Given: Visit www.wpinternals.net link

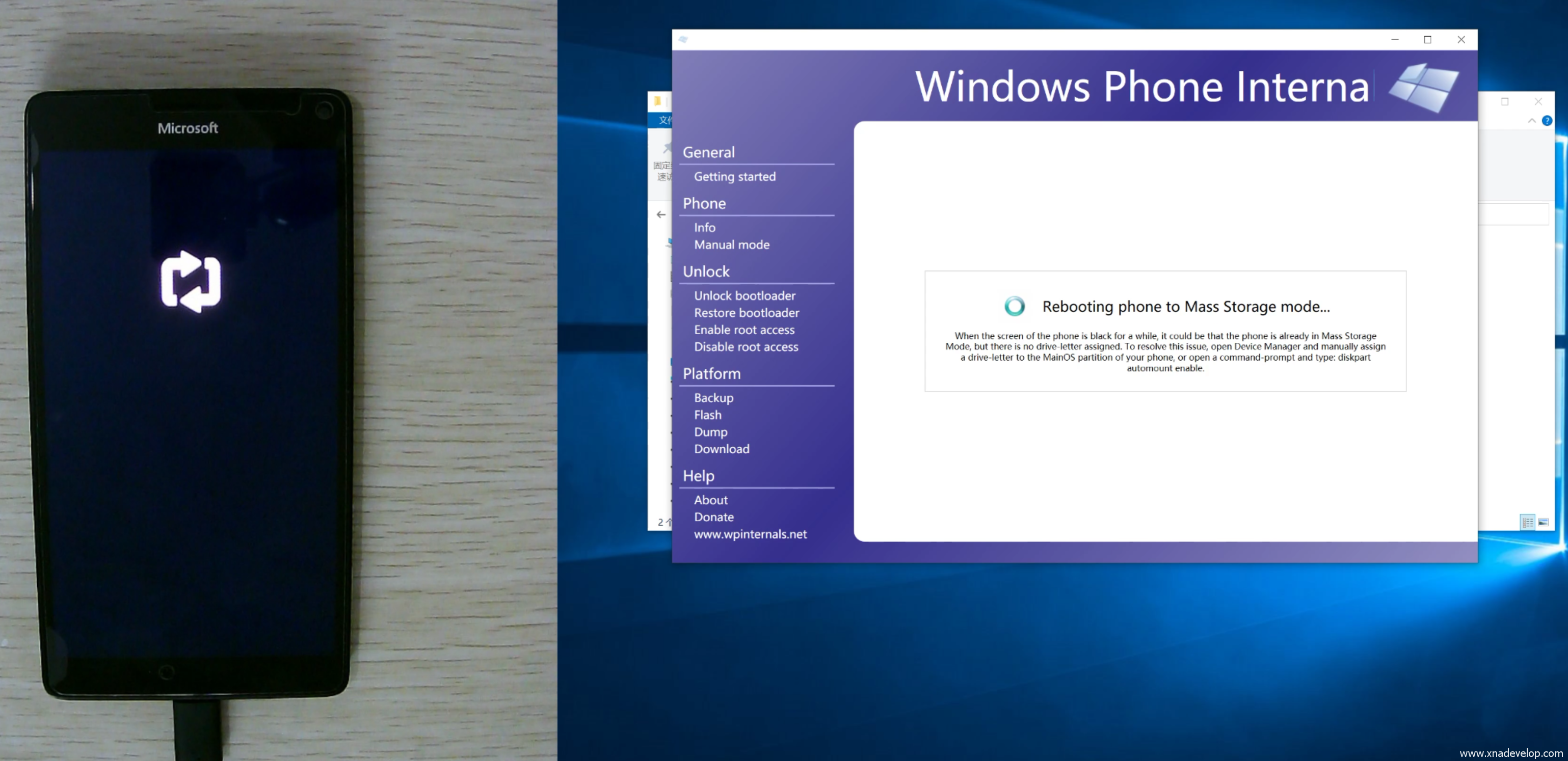Looking at the screenshot, I should coord(750,534).
